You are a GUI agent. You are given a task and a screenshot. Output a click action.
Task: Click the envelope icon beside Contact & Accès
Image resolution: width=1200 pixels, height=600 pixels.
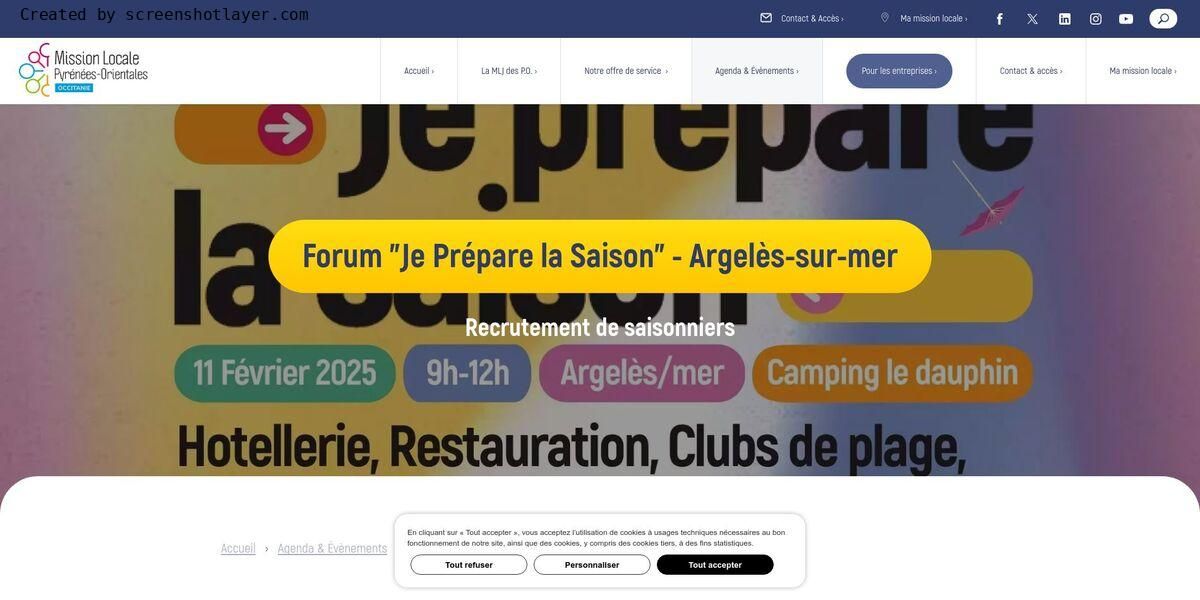[x=766, y=18]
